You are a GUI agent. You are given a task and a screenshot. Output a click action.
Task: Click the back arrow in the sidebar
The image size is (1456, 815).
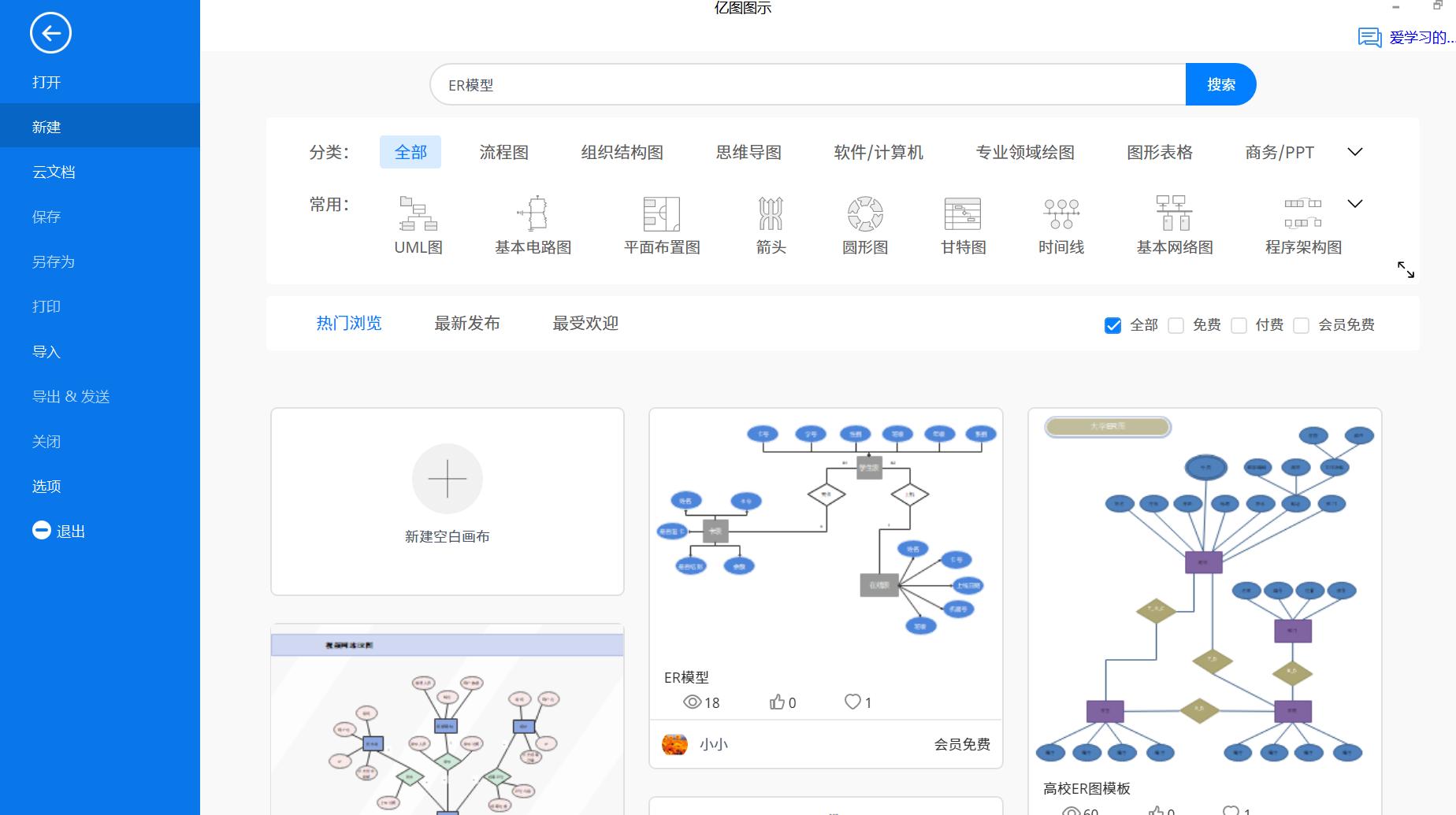pos(50,33)
